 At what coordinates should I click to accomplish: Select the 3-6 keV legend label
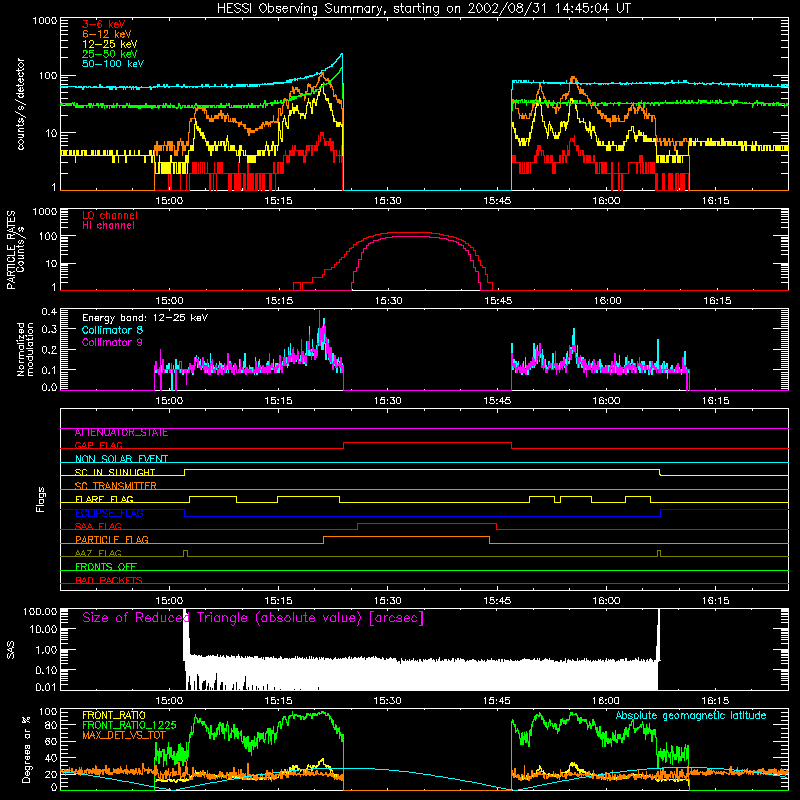[104, 24]
